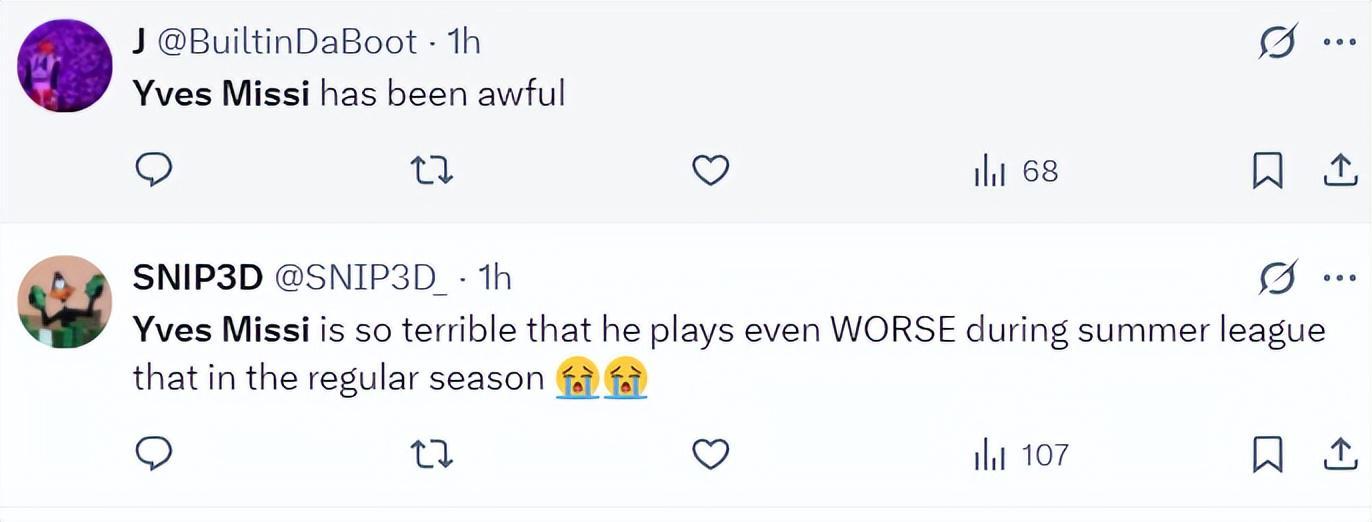Share SNIP3D's tweet

(x=1337, y=456)
